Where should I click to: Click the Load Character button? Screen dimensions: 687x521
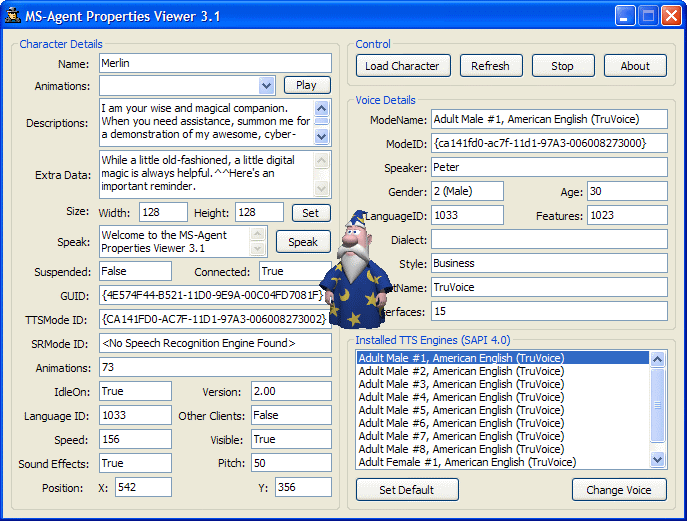[x=402, y=66]
